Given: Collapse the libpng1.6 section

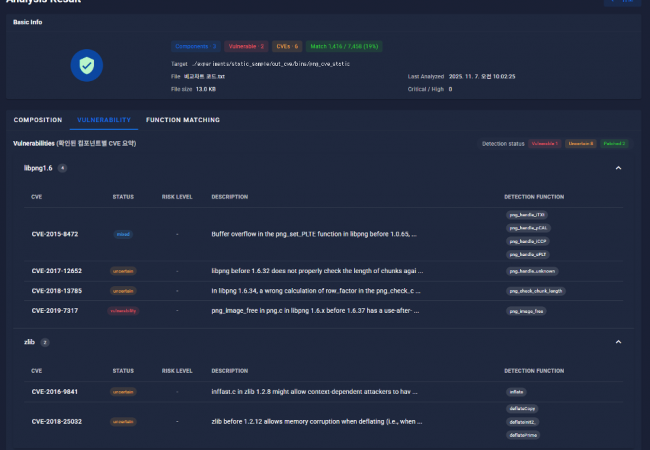Looking at the screenshot, I should 618,168.
